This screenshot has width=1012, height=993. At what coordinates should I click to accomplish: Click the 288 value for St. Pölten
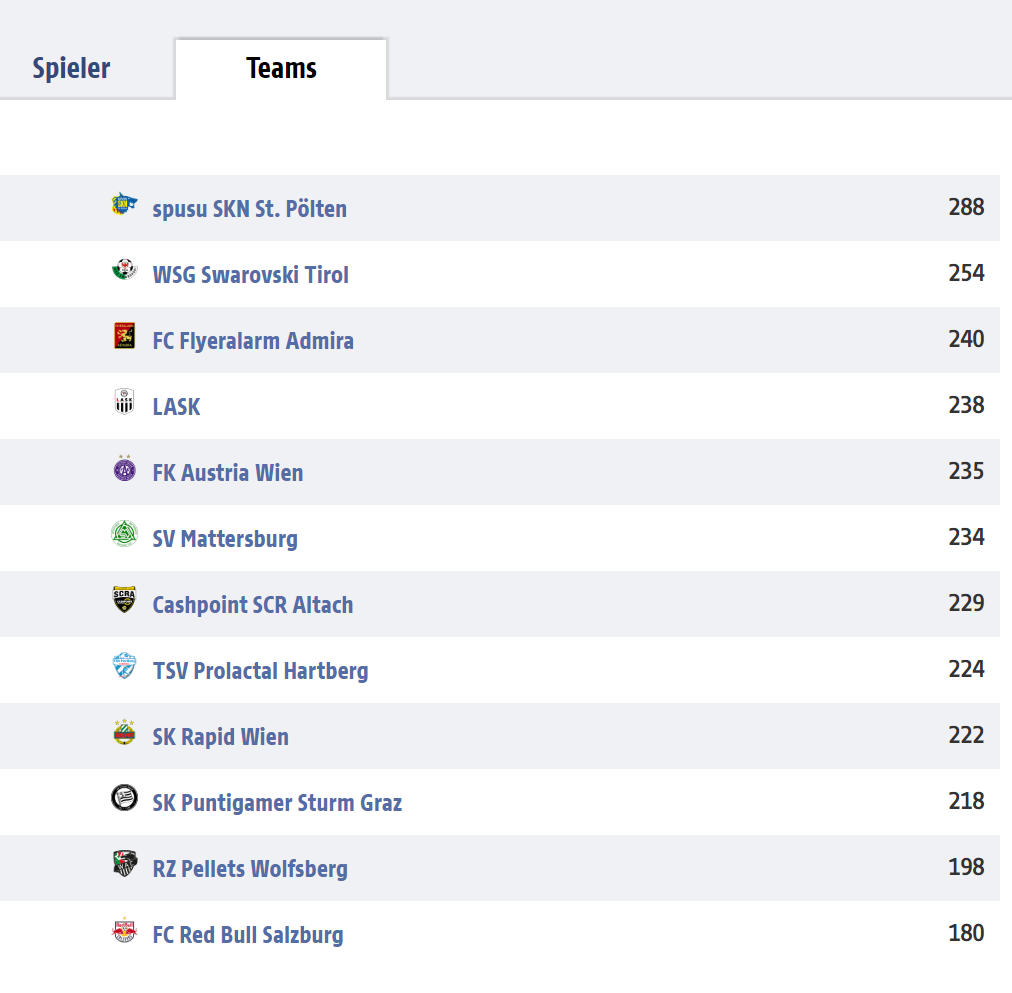966,207
